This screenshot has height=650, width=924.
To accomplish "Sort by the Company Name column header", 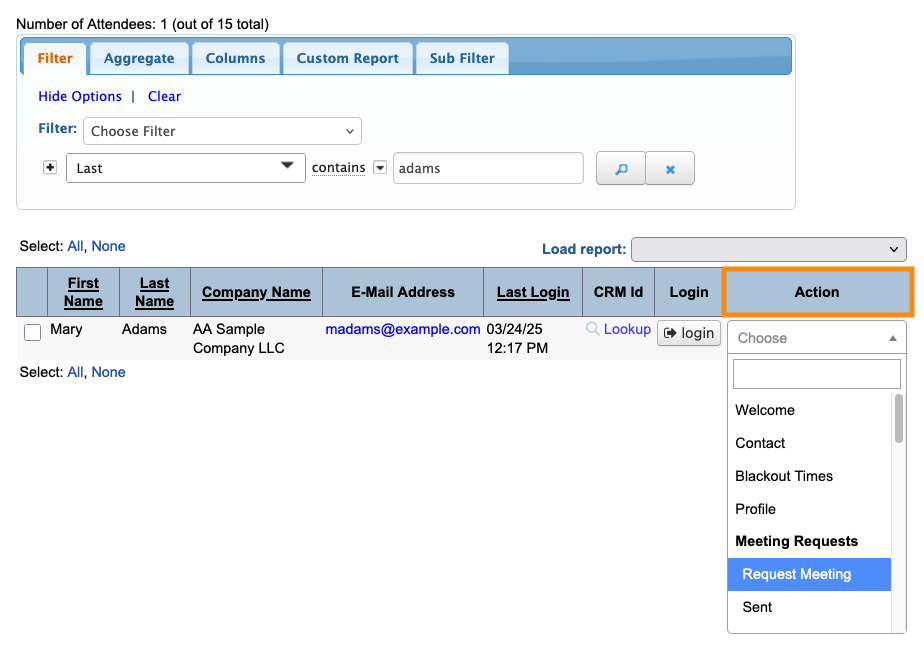I will point(256,292).
